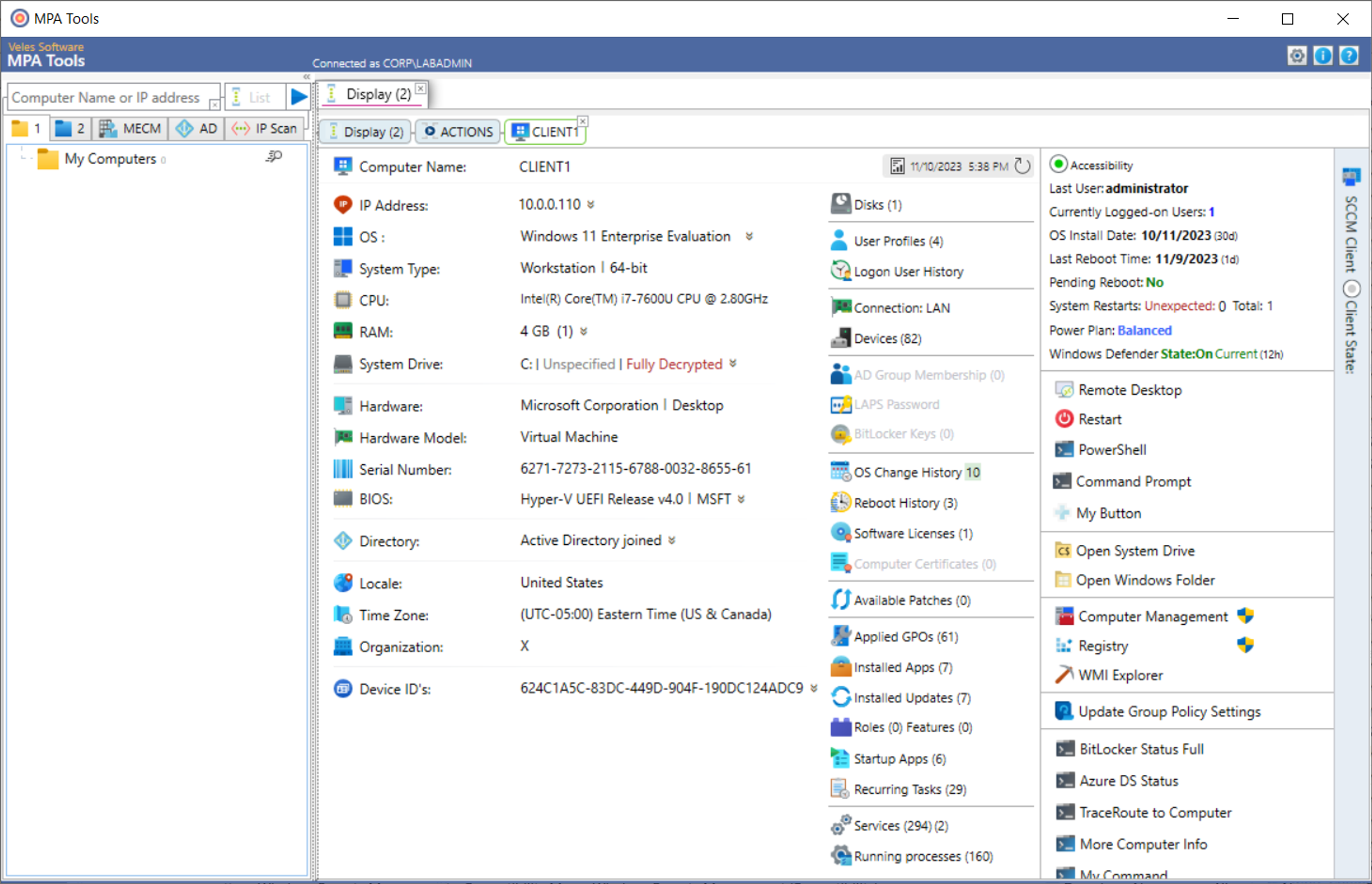Open Installed Updates (7)
The image size is (1372, 884).
[901, 697]
